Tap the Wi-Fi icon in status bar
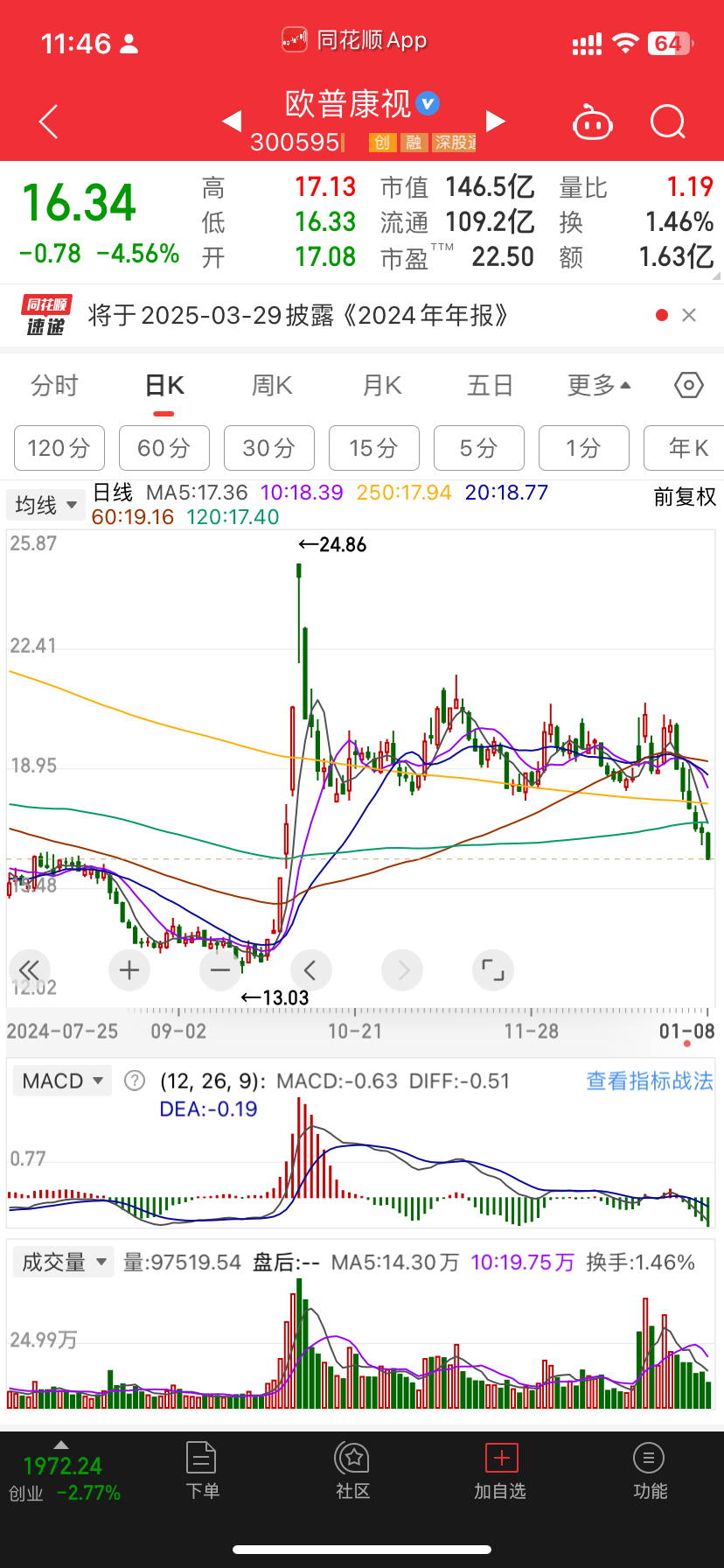 point(625,43)
